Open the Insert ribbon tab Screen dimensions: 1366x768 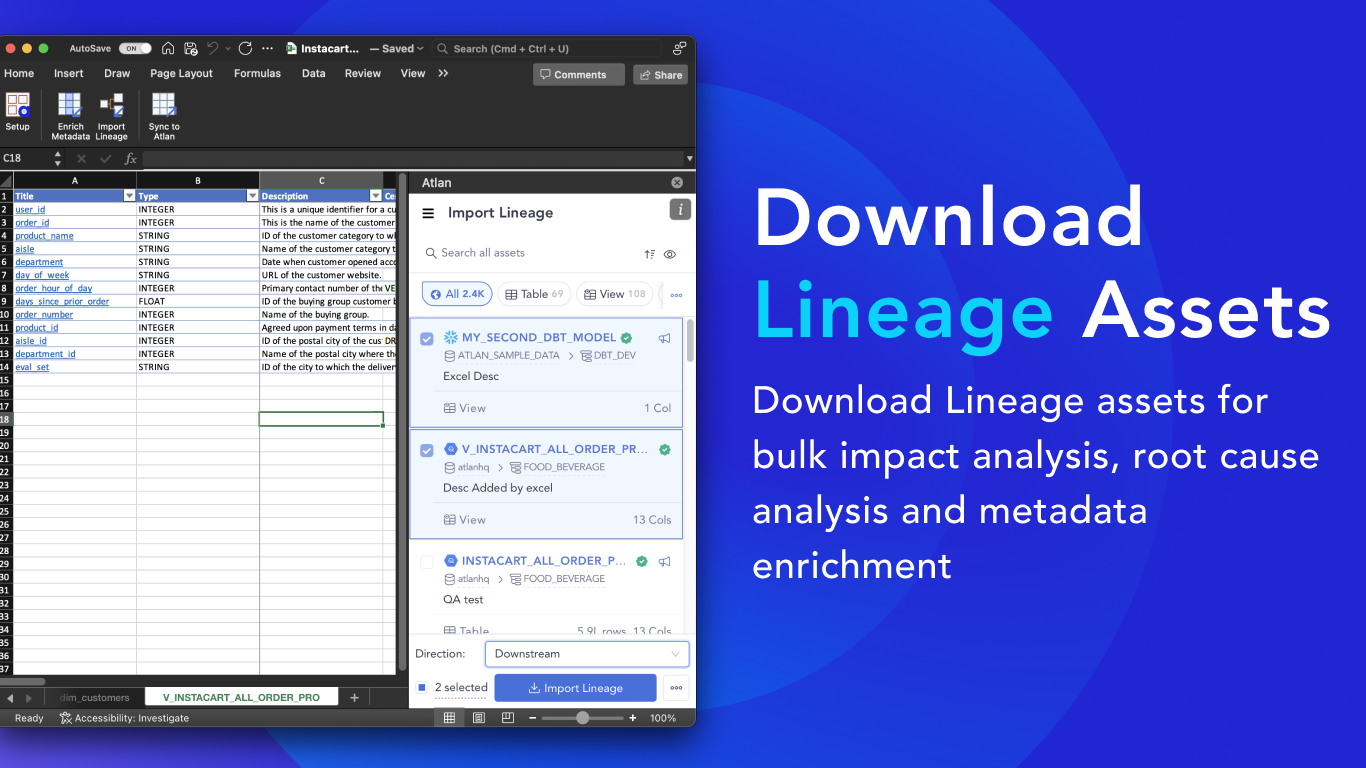pos(69,73)
